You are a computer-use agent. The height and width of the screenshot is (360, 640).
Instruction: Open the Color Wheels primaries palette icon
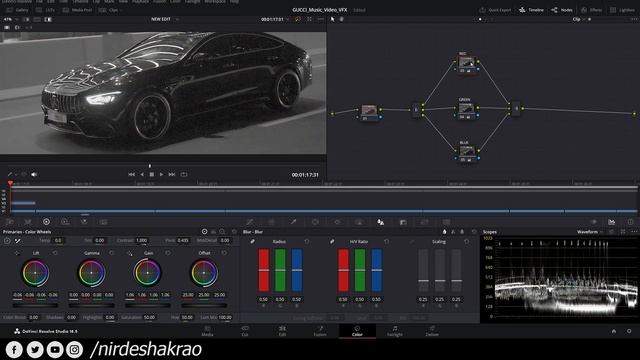(x=46, y=222)
